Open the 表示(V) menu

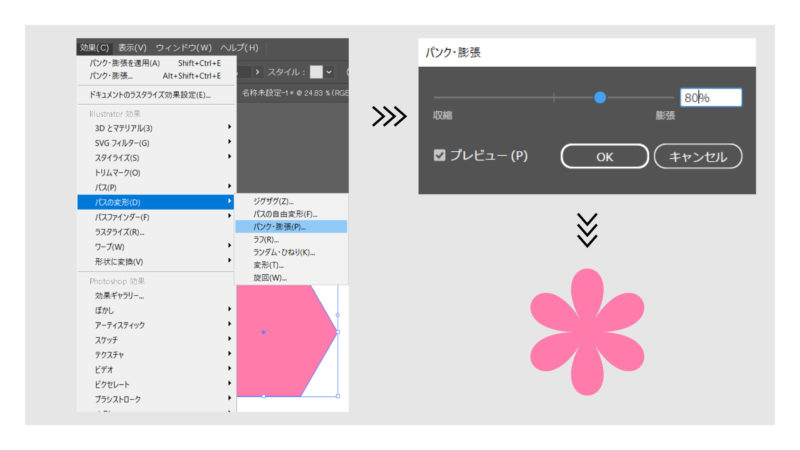pyautogui.click(x=132, y=47)
